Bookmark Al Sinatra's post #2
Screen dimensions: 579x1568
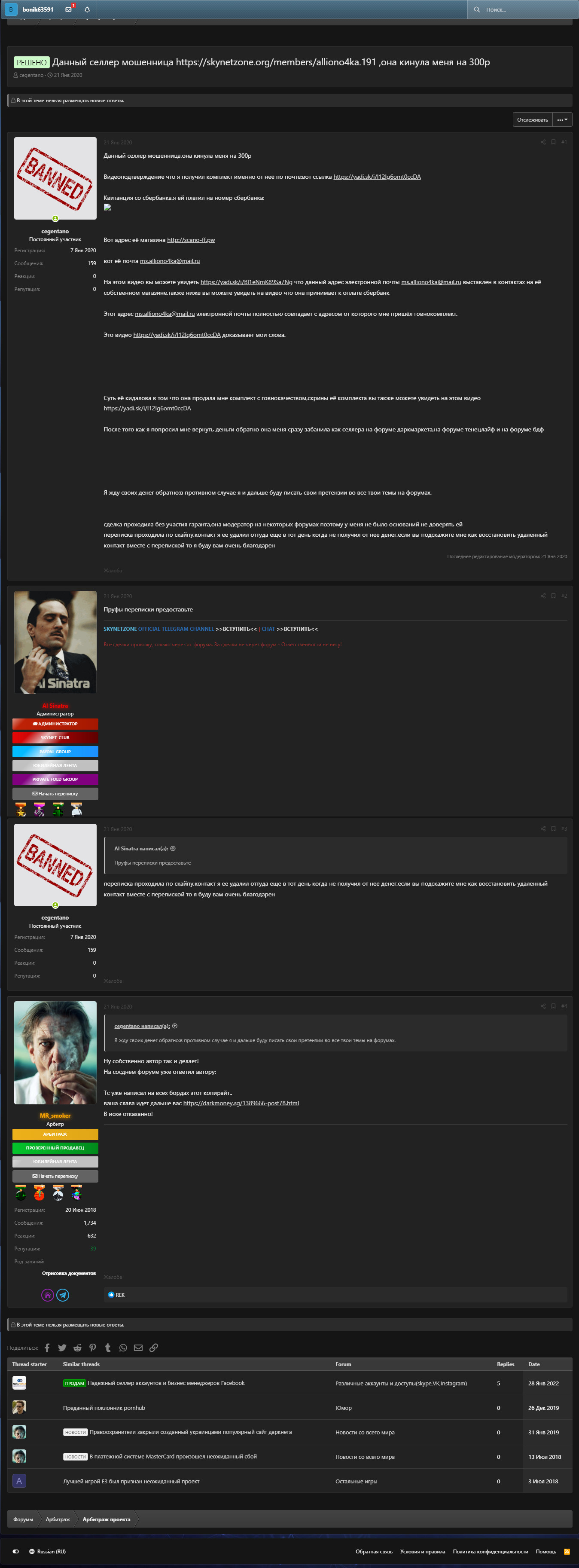pyautogui.click(x=553, y=596)
